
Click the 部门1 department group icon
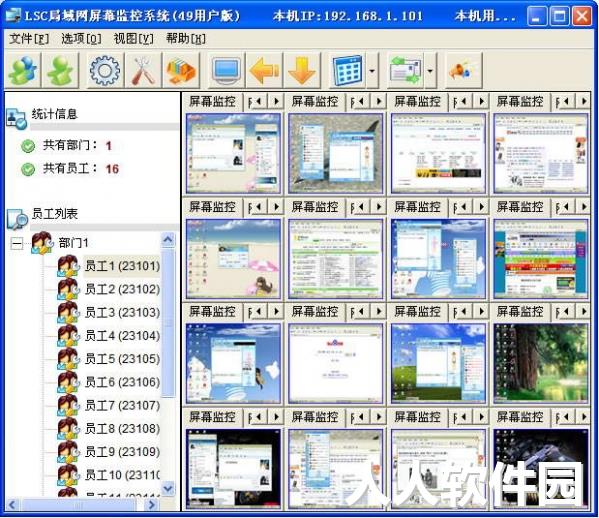click(42, 243)
